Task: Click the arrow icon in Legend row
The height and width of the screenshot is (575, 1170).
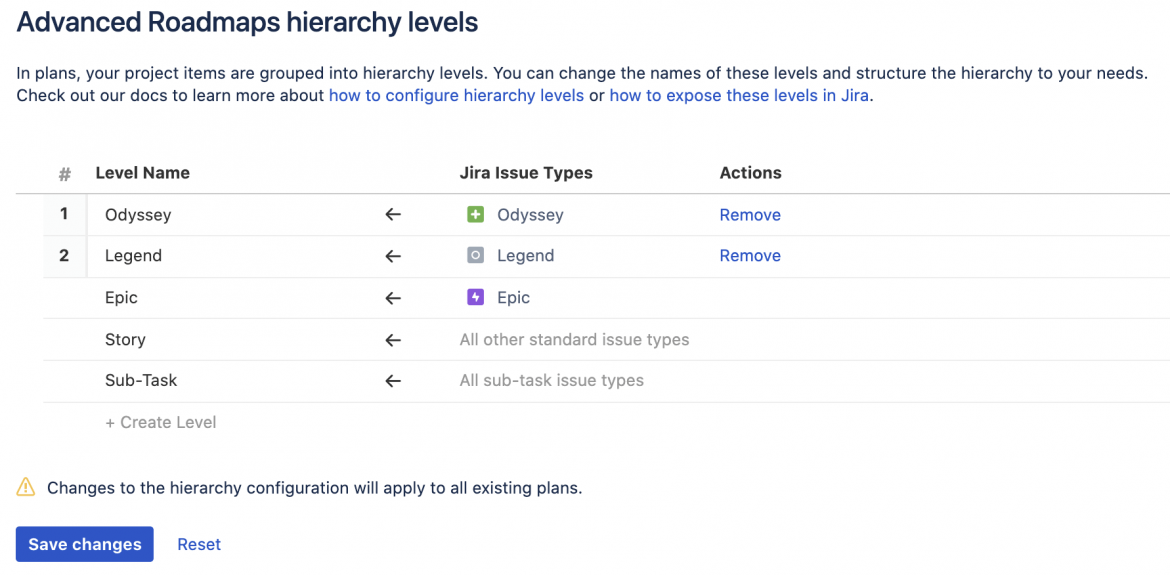Action: 393,256
